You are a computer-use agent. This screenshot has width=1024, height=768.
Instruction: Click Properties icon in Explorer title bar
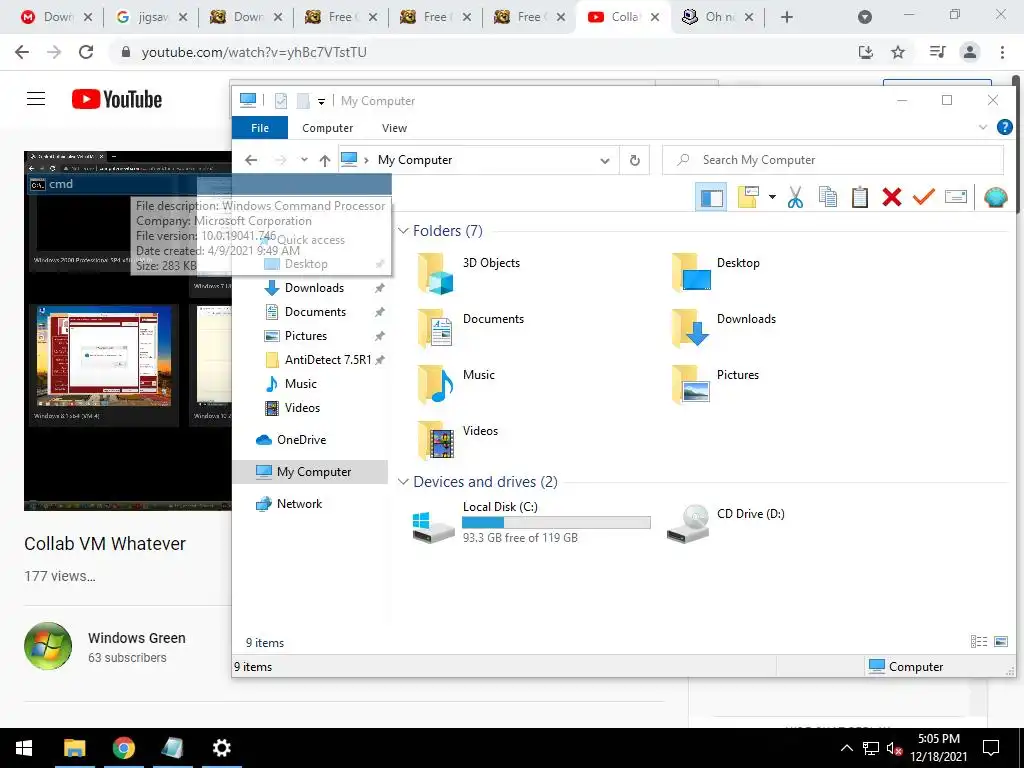(281, 101)
